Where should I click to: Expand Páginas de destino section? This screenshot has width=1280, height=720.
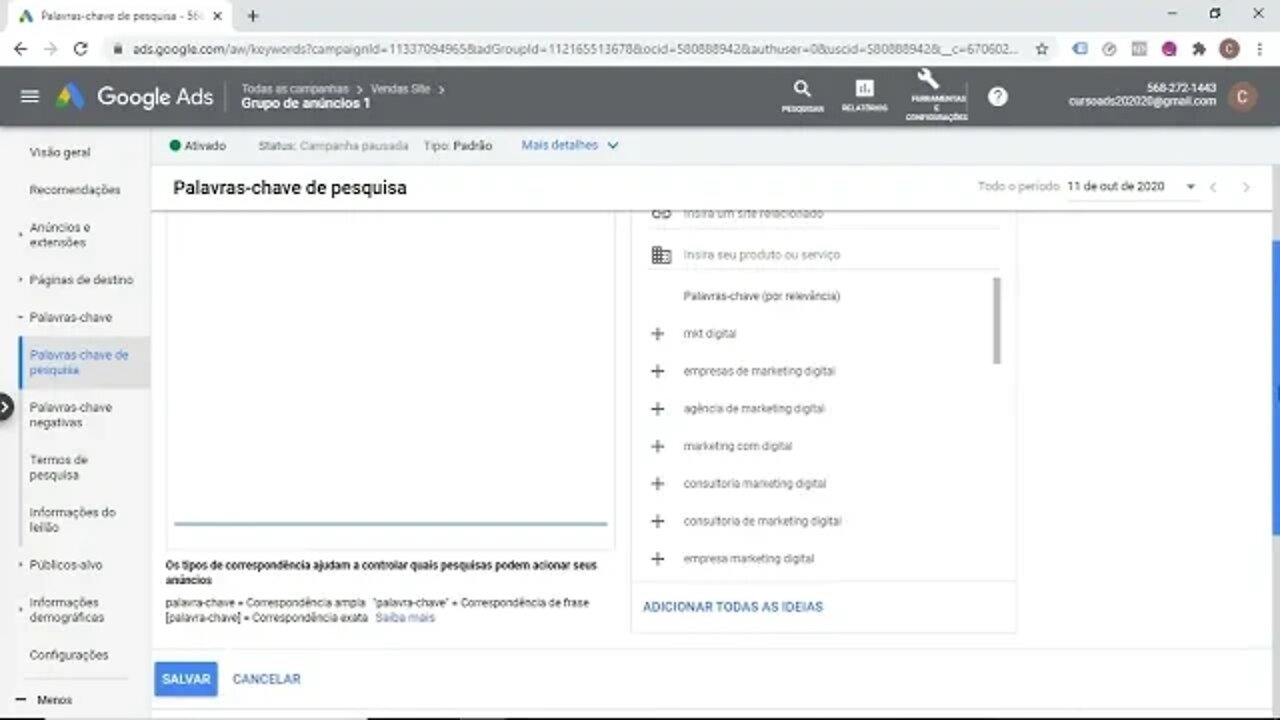(x=21, y=280)
